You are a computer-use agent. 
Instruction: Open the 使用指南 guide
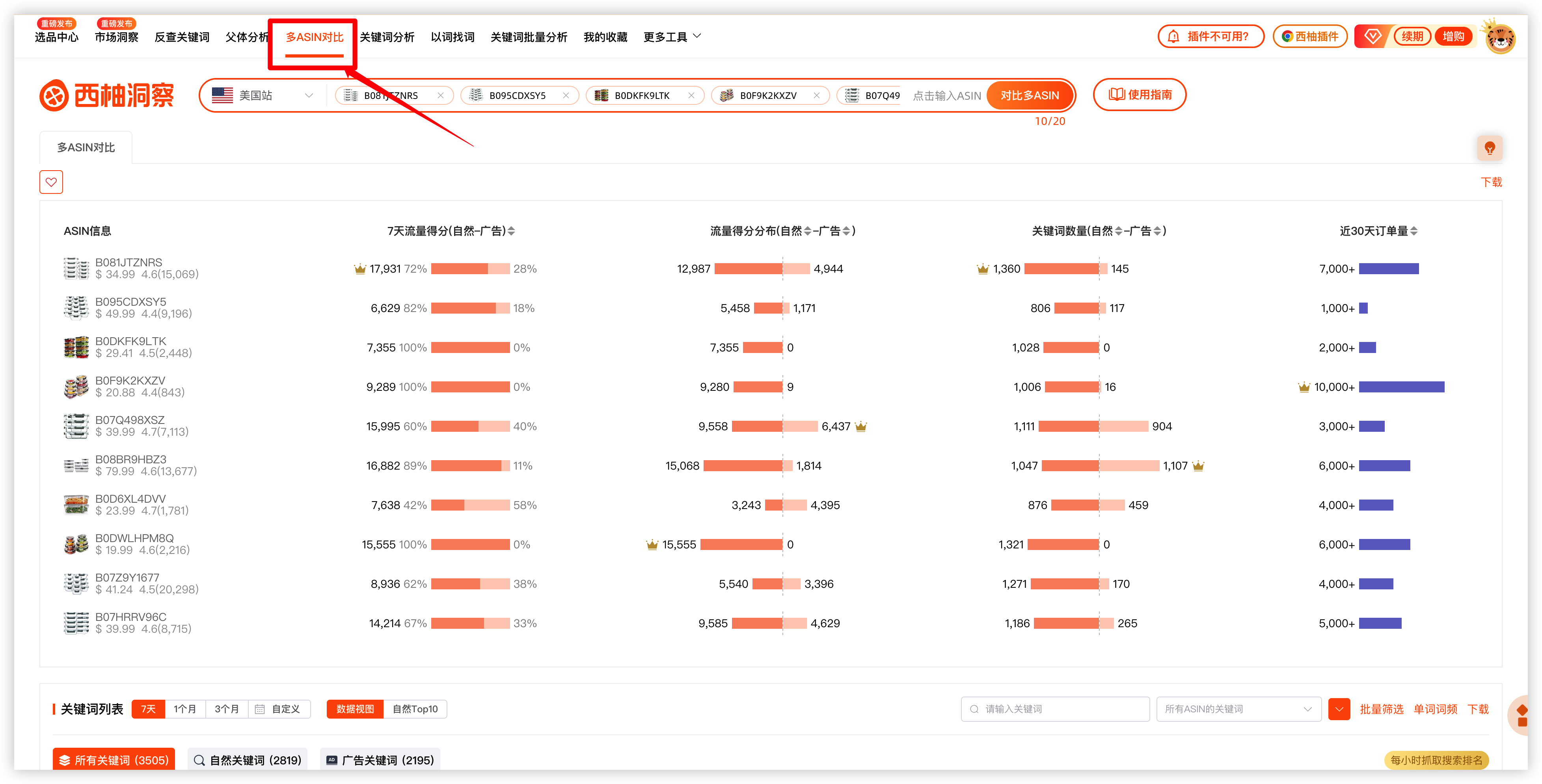(x=1139, y=95)
